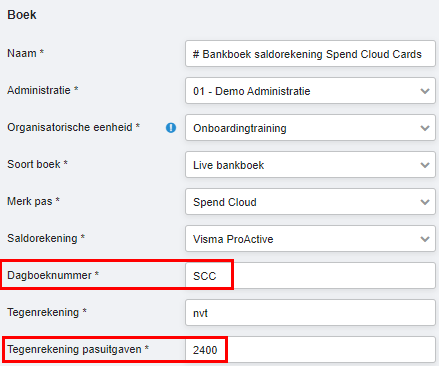This screenshot has height=366, width=439.
Task: Open the Soort boek dropdown showing Live bankboek
Action: click(x=310, y=165)
